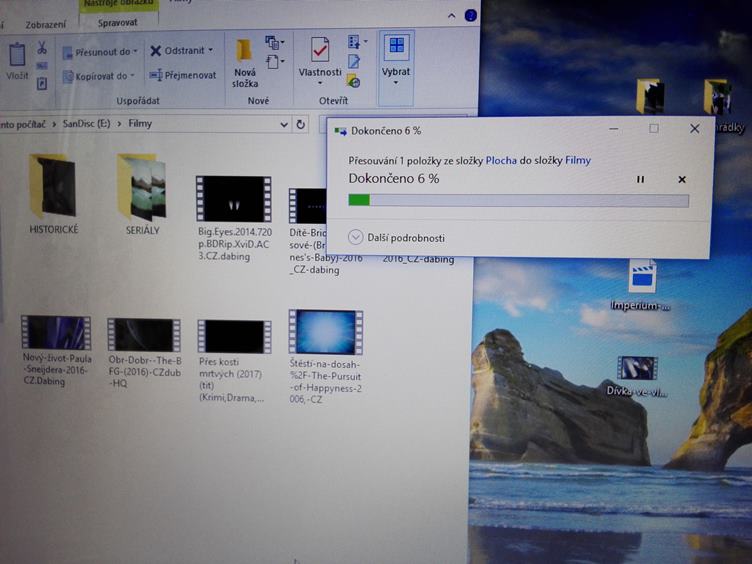Open Přesunout do dropdown
The width and height of the screenshot is (752, 564).
[100, 52]
